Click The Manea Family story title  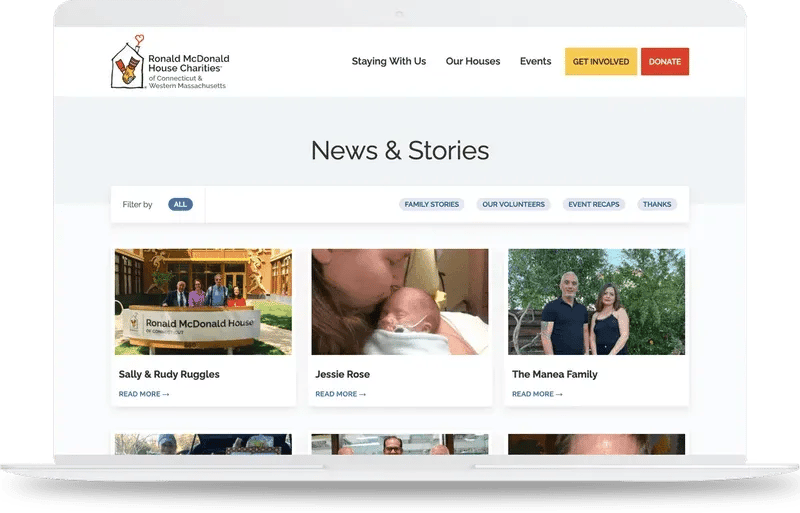pyautogui.click(x=555, y=374)
